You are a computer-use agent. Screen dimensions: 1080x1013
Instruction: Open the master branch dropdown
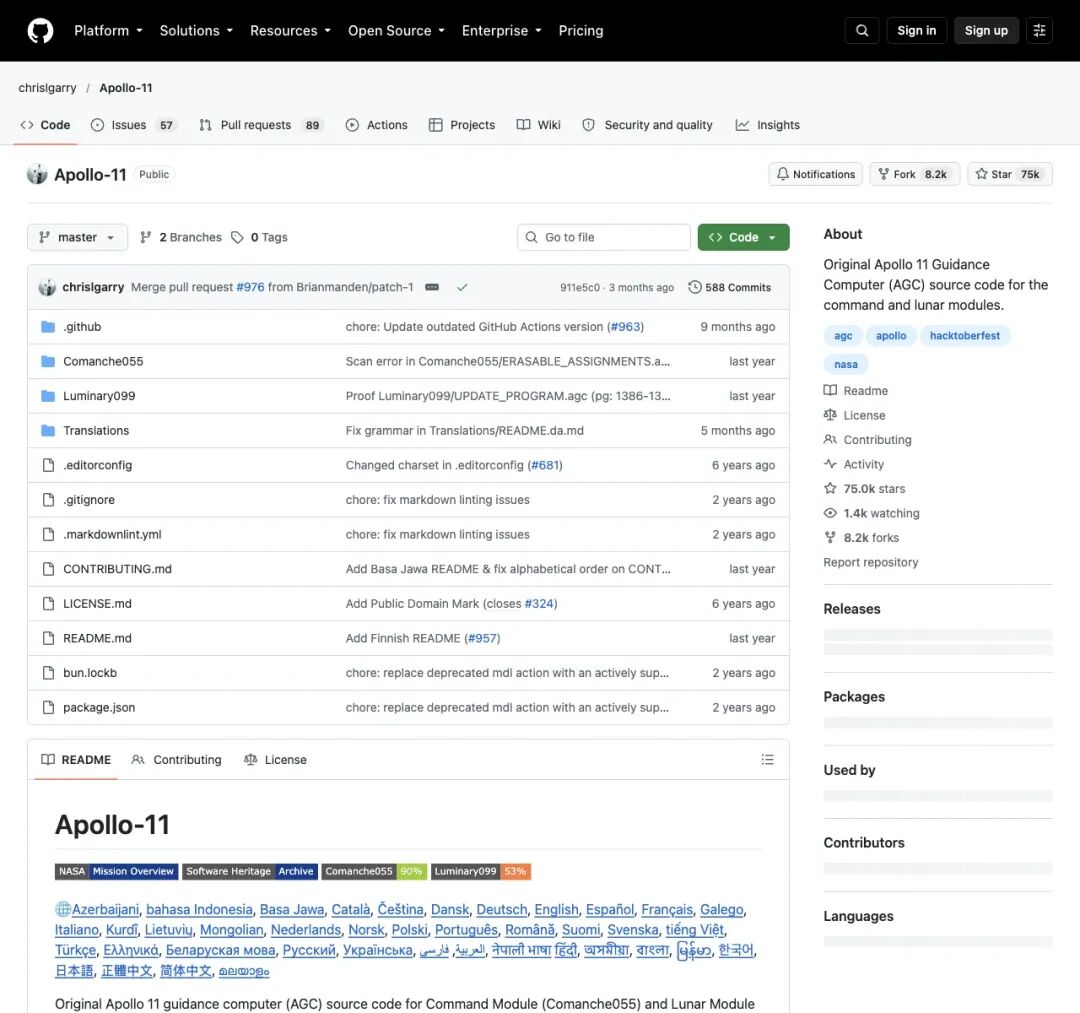point(77,237)
